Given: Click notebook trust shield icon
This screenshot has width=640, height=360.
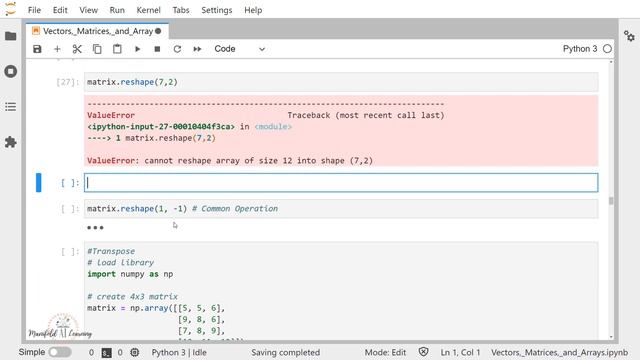Looking at the screenshot, I should (x=424, y=352).
